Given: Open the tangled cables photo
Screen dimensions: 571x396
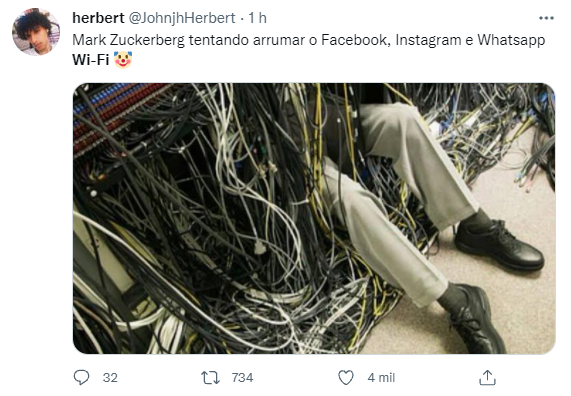Looking at the screenshot, I should (x=314, y=218).
